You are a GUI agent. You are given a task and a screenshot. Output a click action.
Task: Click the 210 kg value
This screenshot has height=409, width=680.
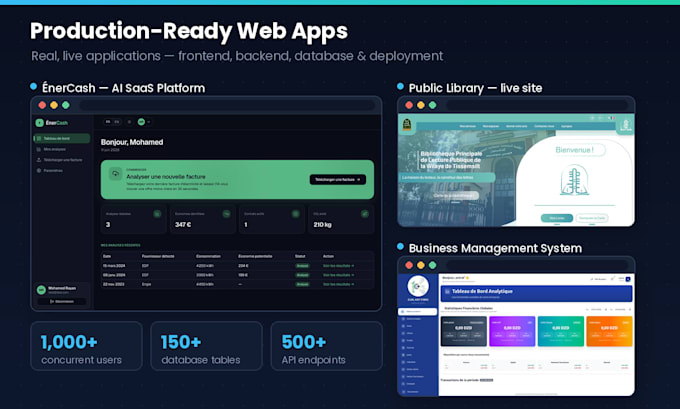(x=322, y=225)
